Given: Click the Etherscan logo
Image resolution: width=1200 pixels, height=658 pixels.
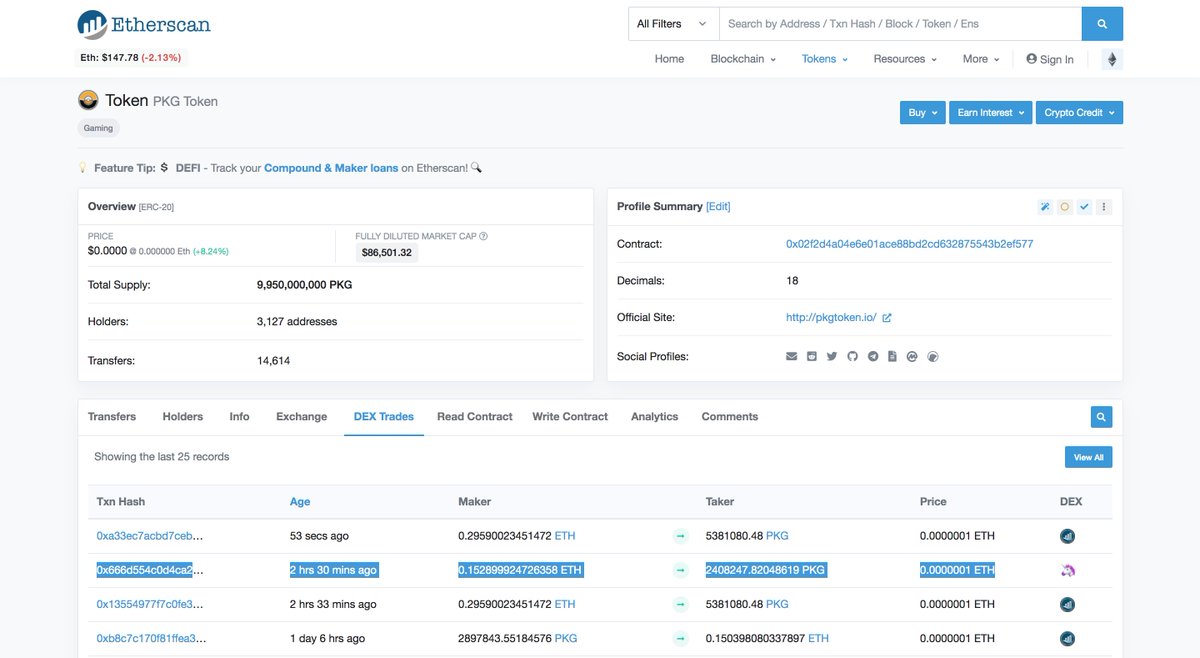Looking at the screenshot, I should tap(144, 24).
